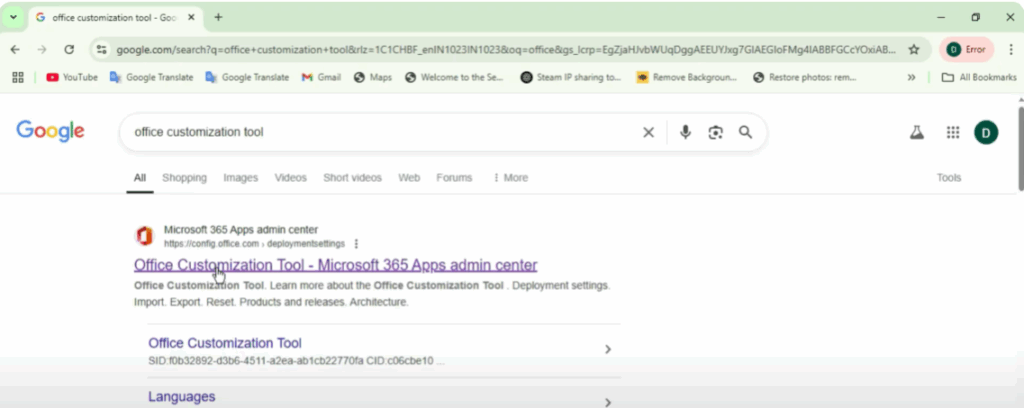Click the page vertical scrollbar
Image resolution: width=1024 pixels, height=408 pixels.
[x=1020, y=147]
